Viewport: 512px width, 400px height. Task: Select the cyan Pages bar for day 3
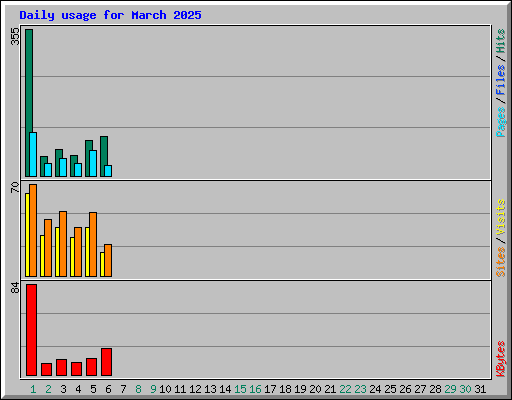(x=63, y=167)
